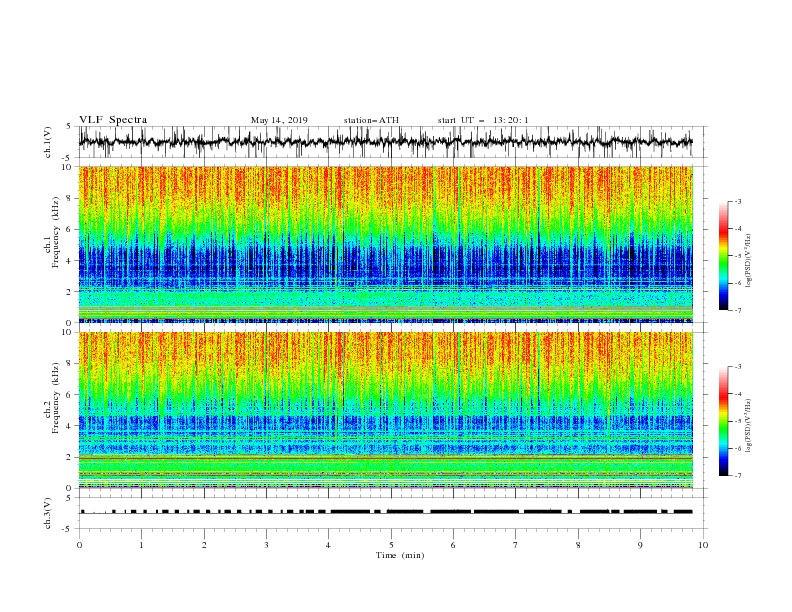Click the ch.1(V) waveform axis label
This screenshot has height=612, width=792.
coord(48,142)
